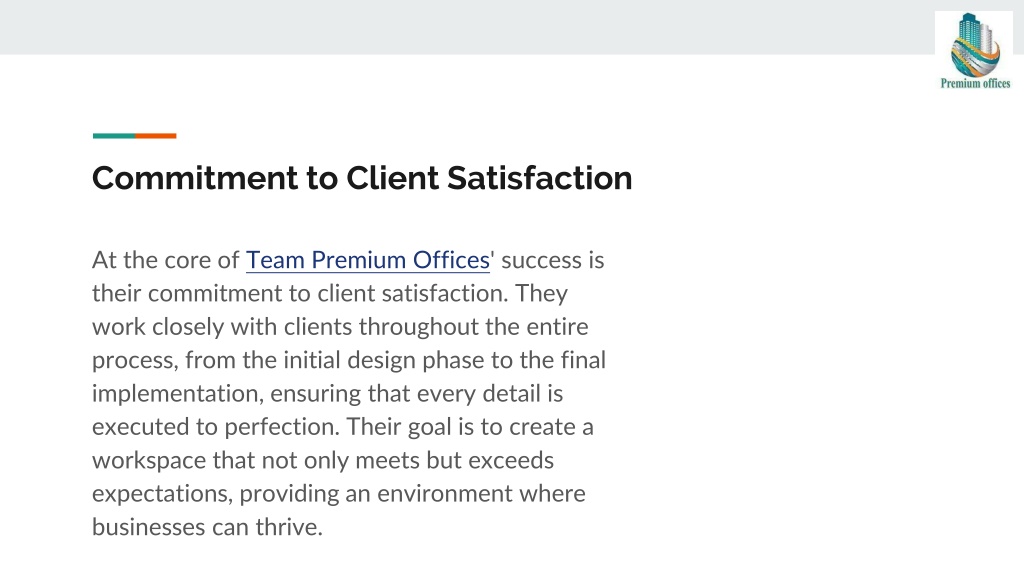Click the line starting "process, from the initial"
The image size is (1024, 576).
click(349, 360)
